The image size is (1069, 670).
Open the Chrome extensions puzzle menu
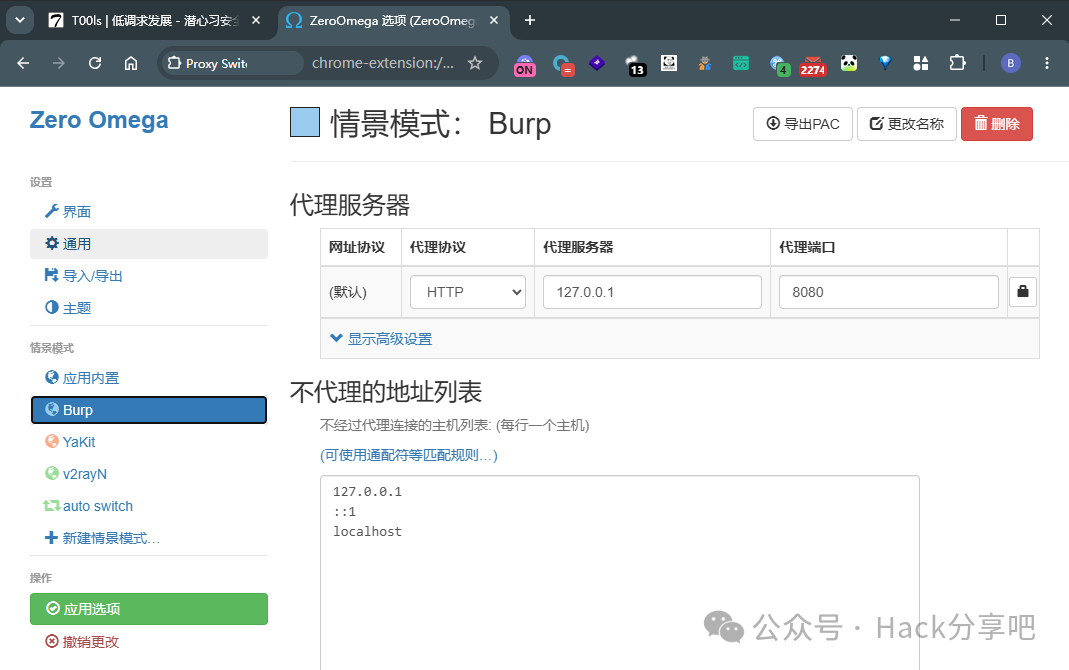coord(957,63)
